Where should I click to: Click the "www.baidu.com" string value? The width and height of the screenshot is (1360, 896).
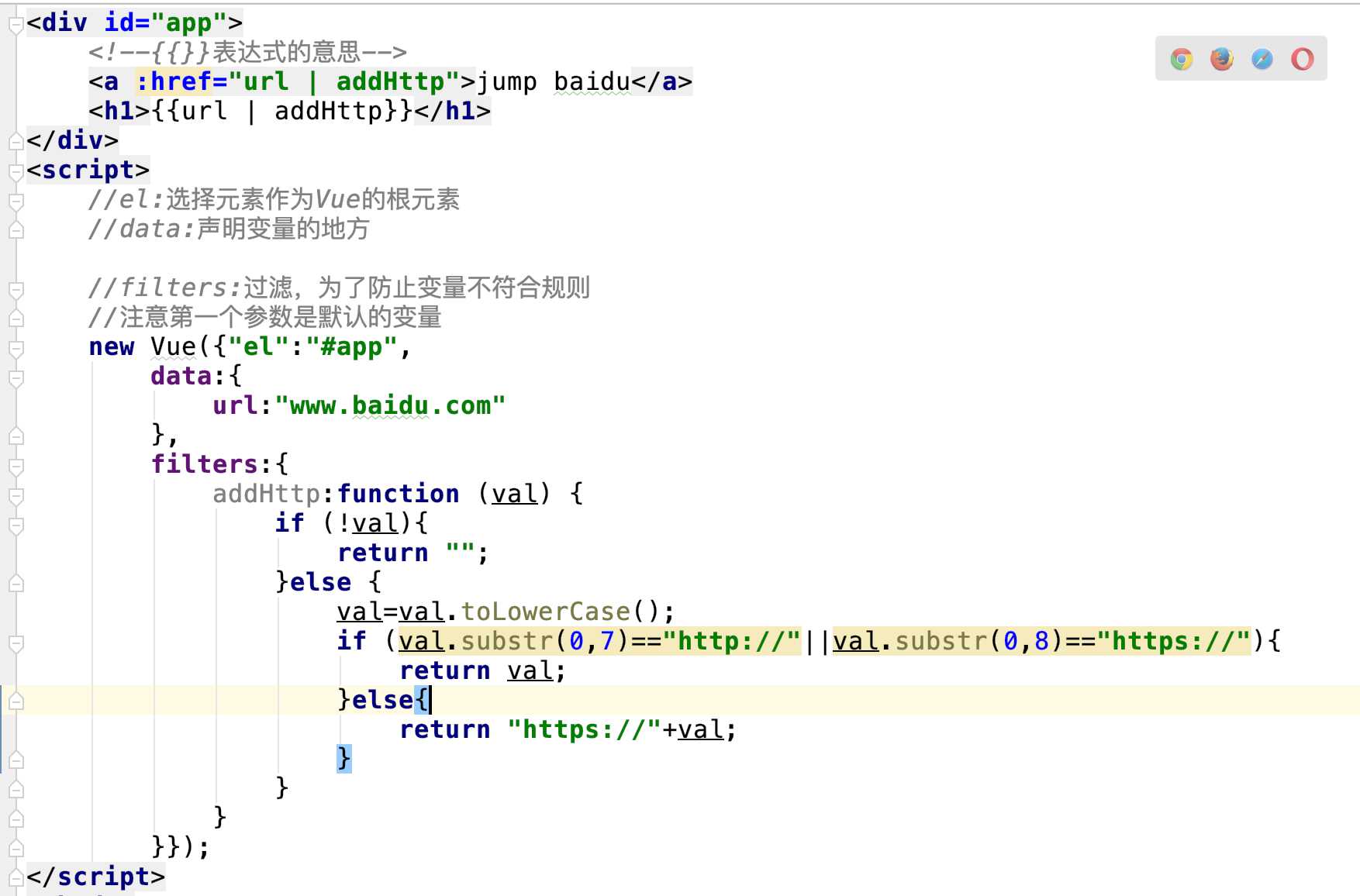(x=390, y=405)
